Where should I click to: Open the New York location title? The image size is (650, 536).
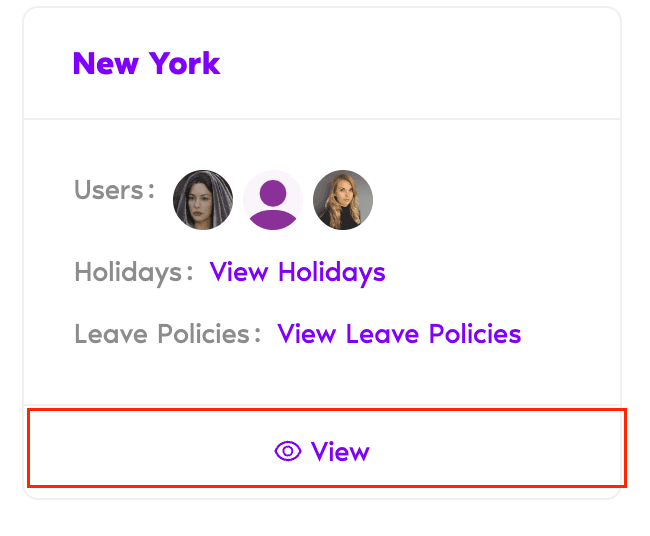(x=146, y=64)
